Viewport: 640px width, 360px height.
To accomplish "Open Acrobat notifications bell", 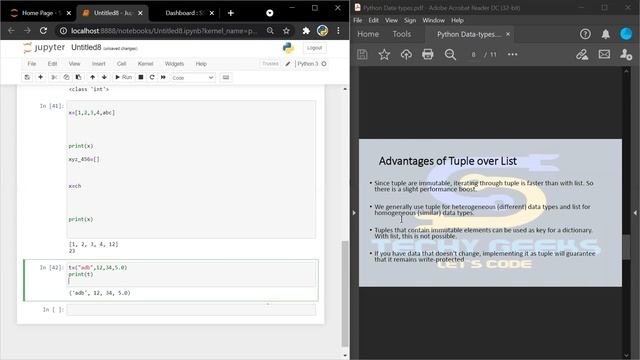I will (x=606, y=34).
